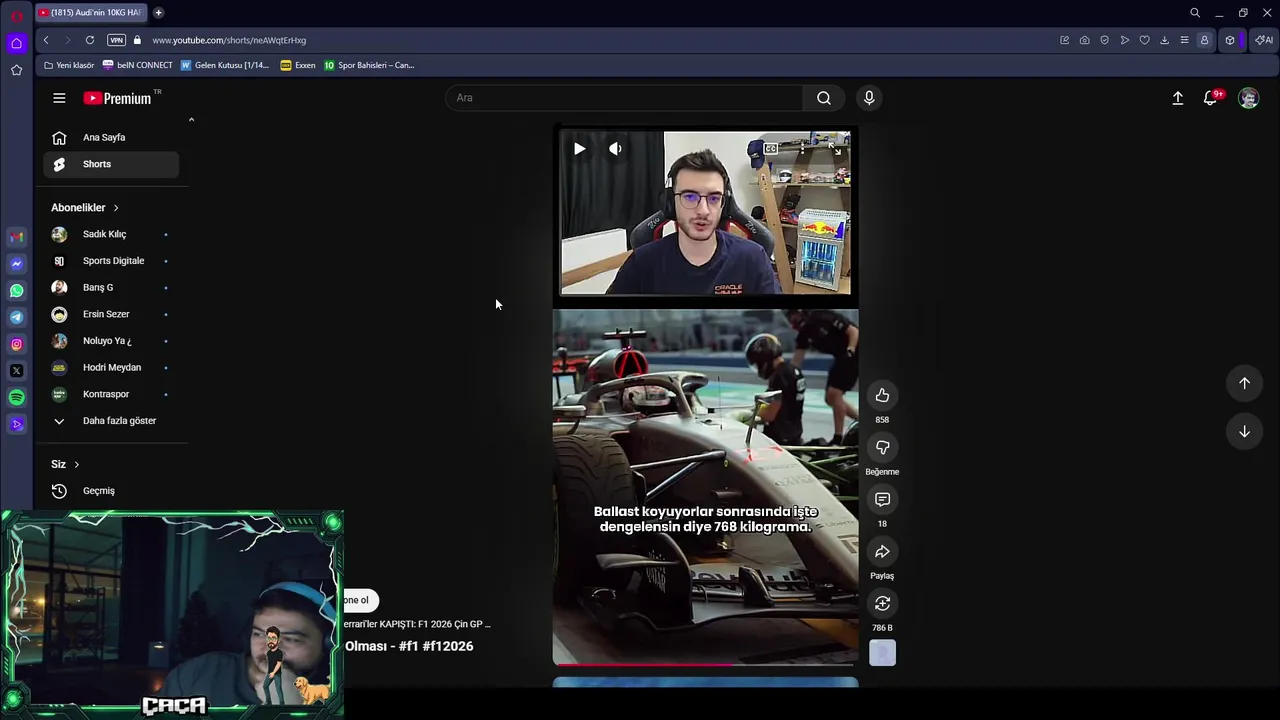Go to Ana Sayfa in the sidebar
The width and height of the screenshot is (1280, 720).
click(x=111, y=138)
